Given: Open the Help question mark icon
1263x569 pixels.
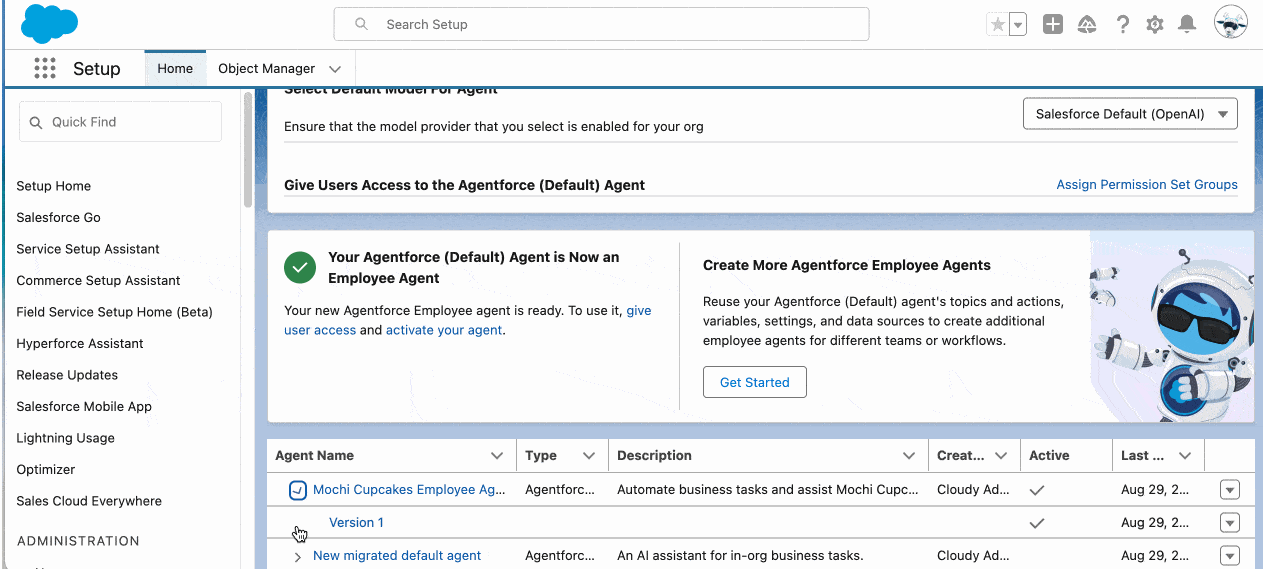Looking at the screenshot, I should point(1123,25).
